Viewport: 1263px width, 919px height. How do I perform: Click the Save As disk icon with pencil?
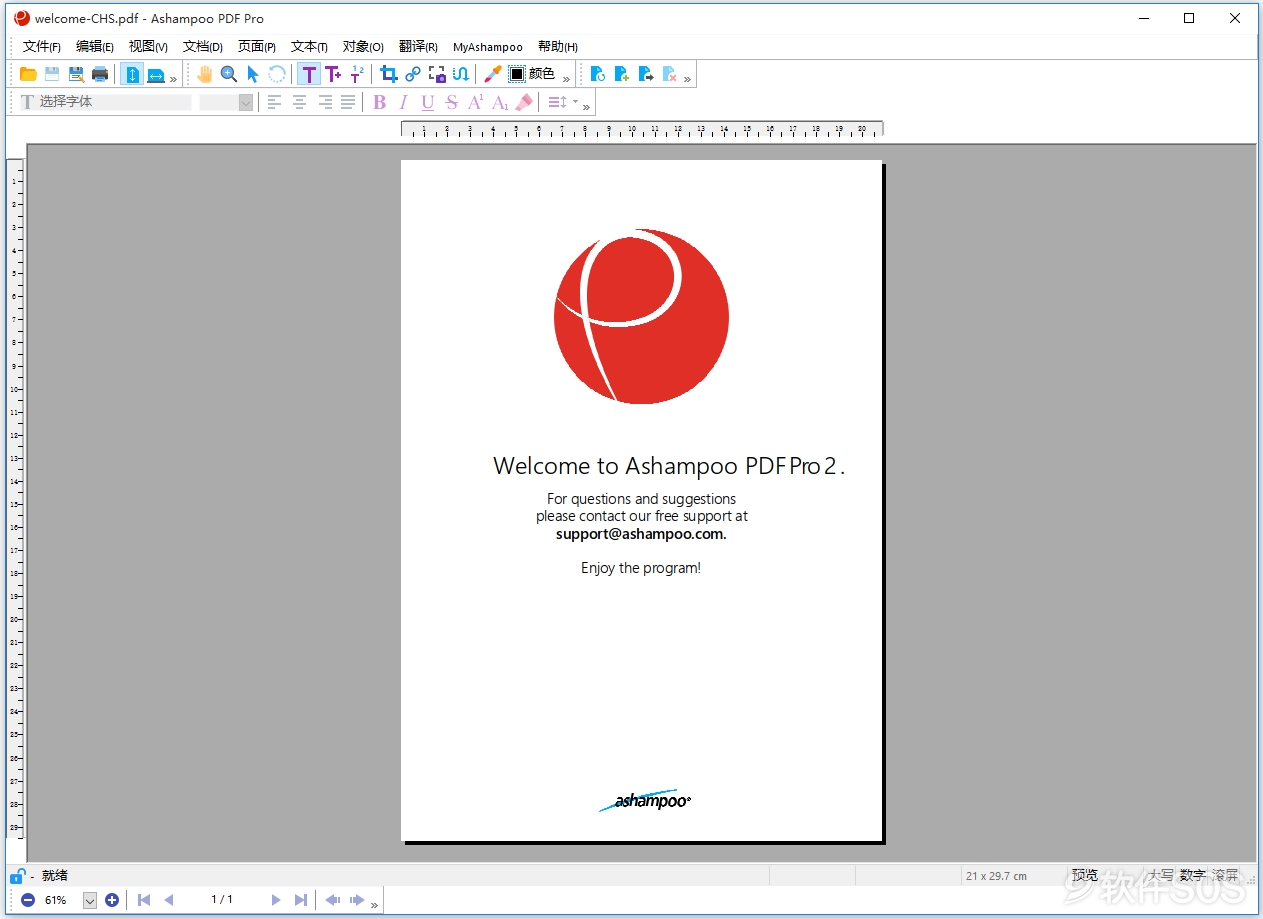pyautogui.click(x=76, y=74)
